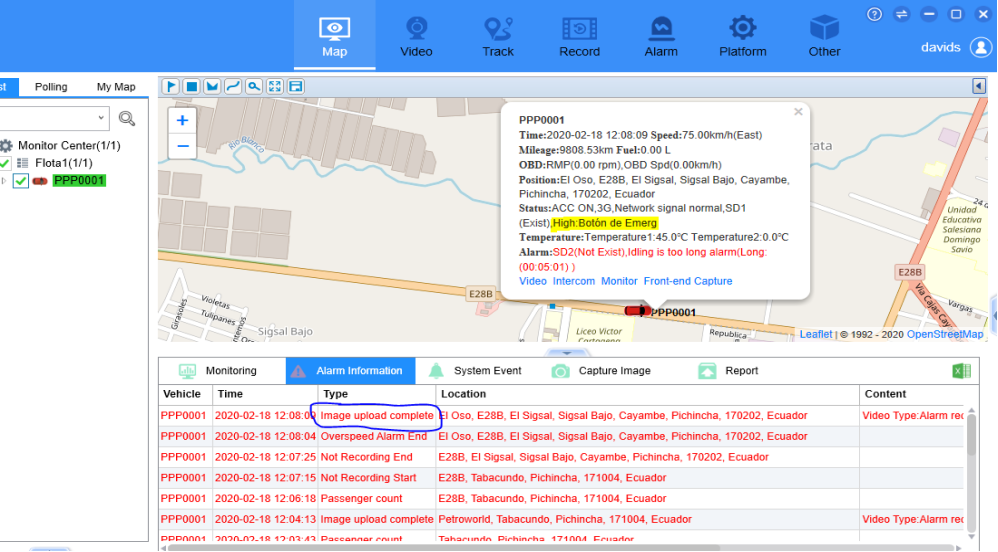Click the save icon on map toolbar
998x552 pixels.
296,86
